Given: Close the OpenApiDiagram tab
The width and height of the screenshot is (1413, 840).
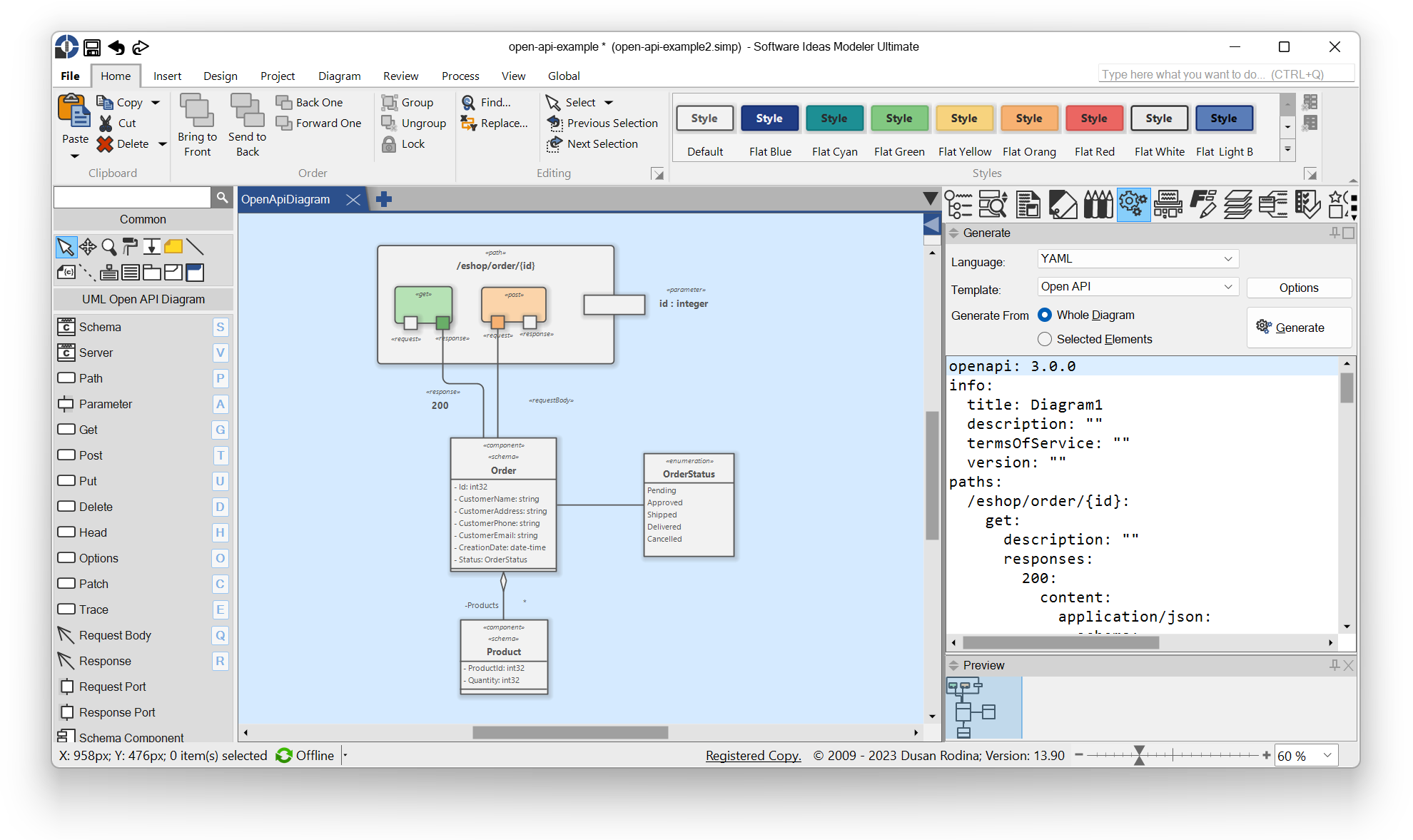Looking at the screenshot, I should coord(353,200).
